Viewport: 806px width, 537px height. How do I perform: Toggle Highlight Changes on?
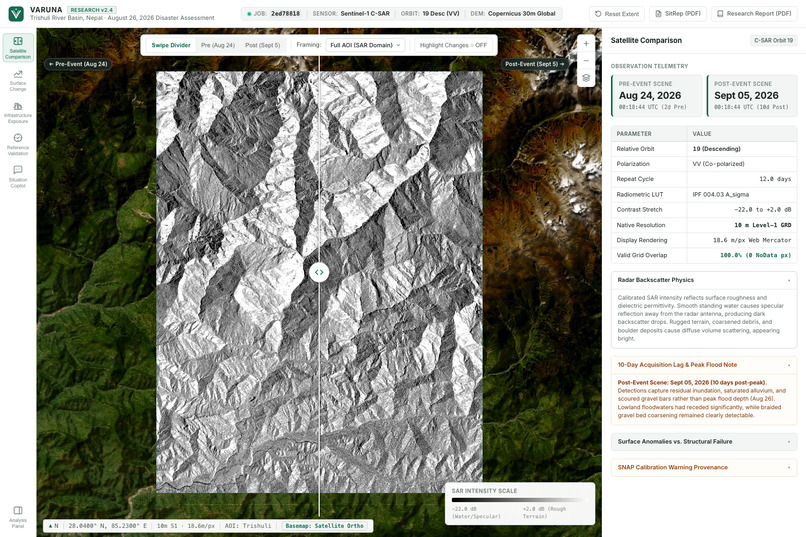tap(453, 45)
